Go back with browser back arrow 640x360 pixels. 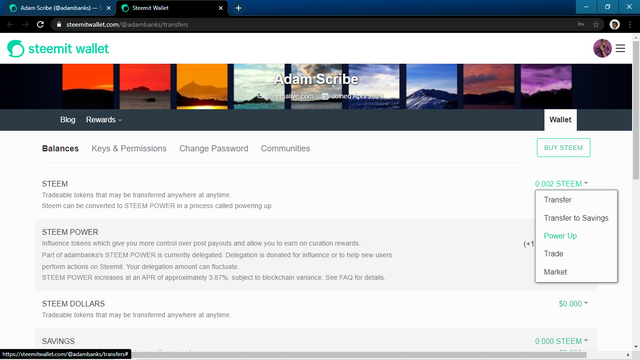pyautogui.click(x=11, y=24)
